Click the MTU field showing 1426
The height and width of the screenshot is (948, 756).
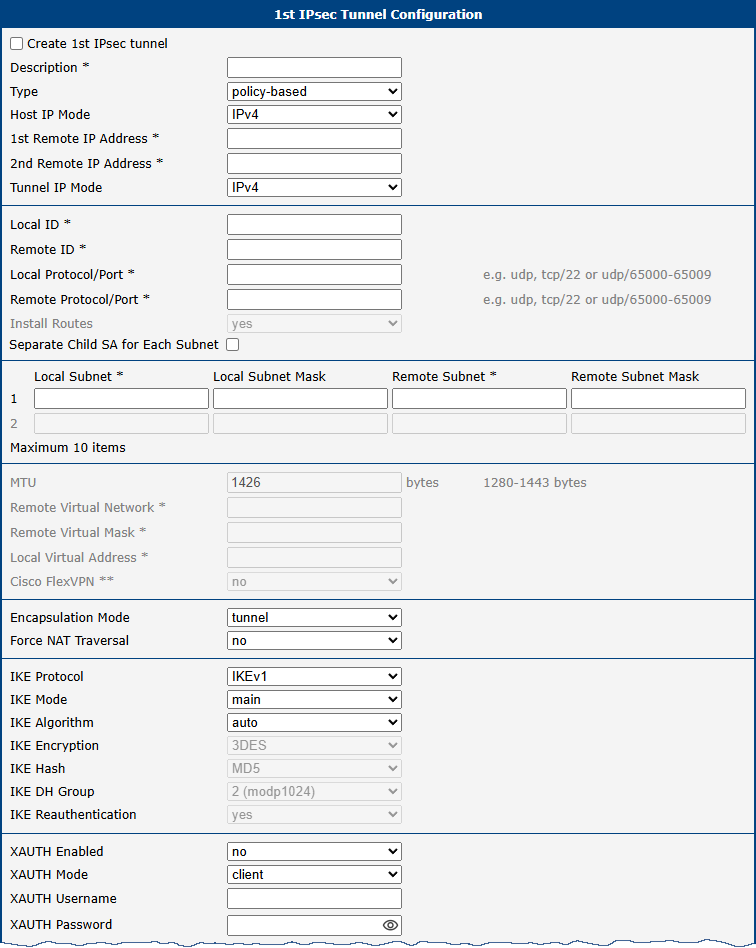314,482
